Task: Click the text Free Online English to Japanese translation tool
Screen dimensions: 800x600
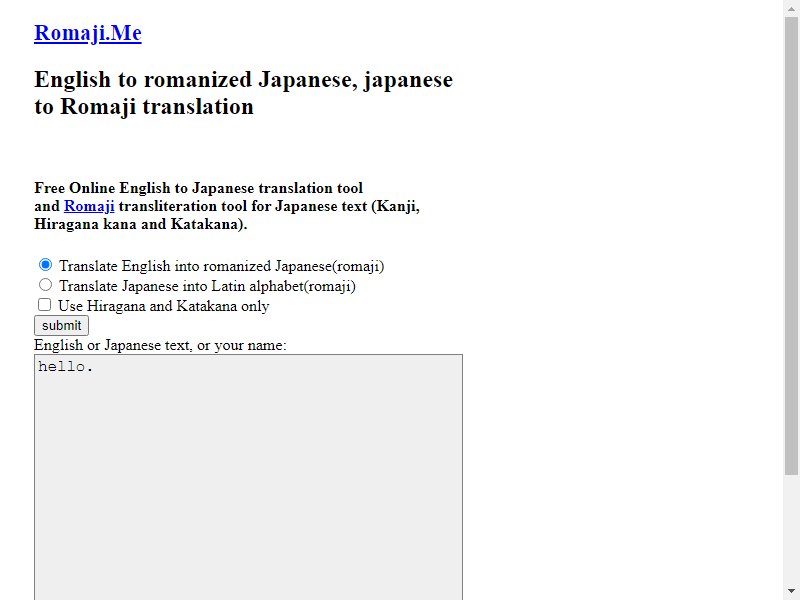Action: point(198,188)
